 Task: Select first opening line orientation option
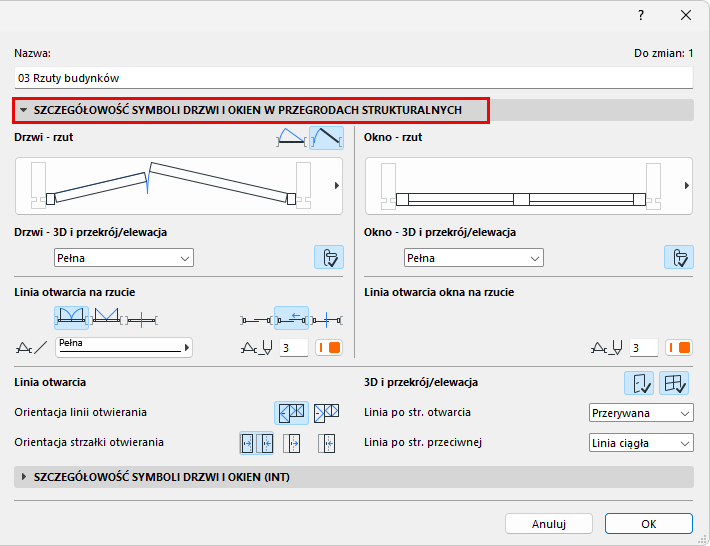pyautogui.click(x=291, y=412)
